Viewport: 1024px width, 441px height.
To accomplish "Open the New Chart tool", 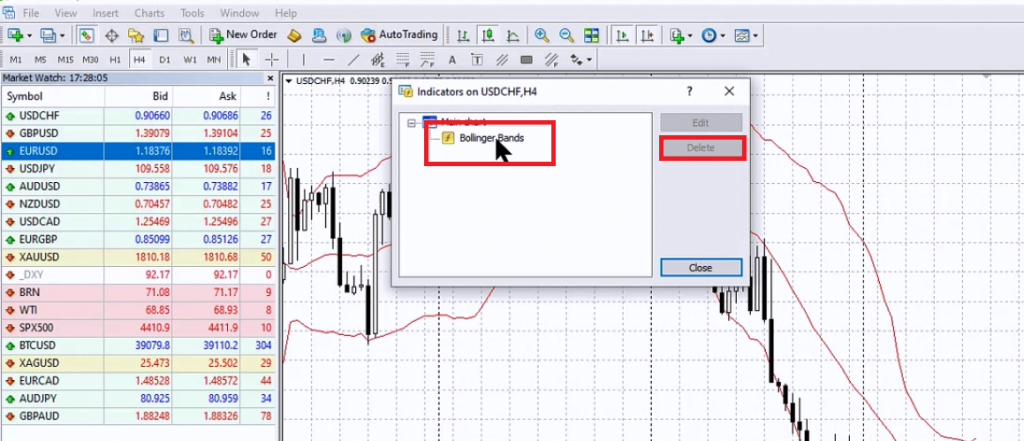I will click(16, 35).
